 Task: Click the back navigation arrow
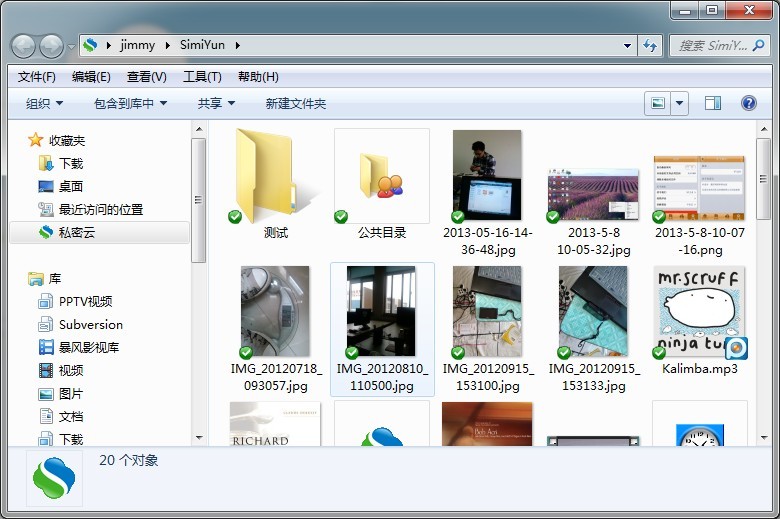click(23, 46)
